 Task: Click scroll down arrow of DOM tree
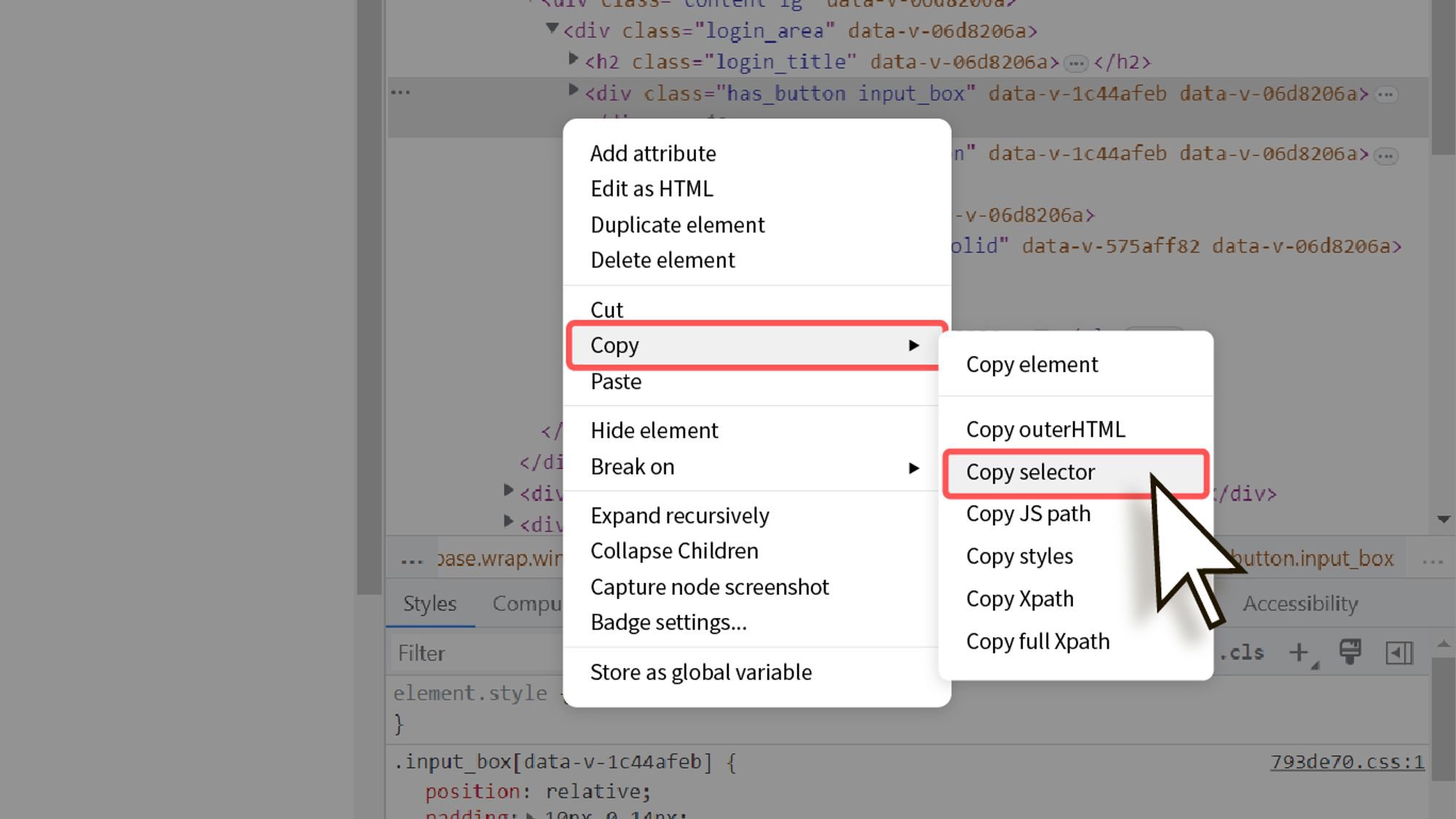point(1444,519)
